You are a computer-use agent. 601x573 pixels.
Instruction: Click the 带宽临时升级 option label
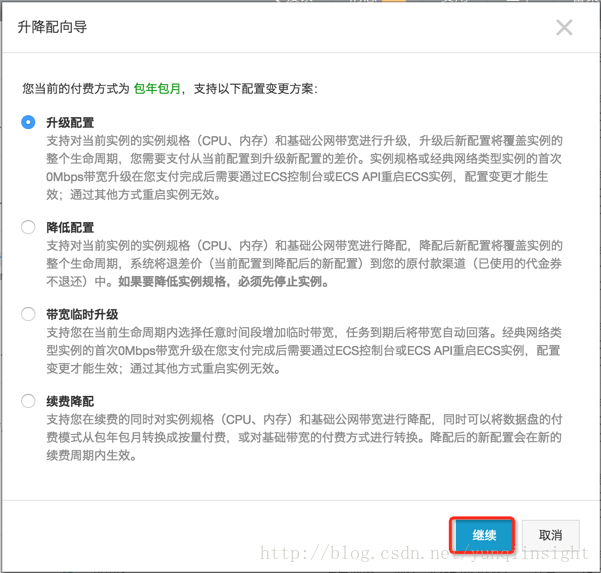point(82,314)
